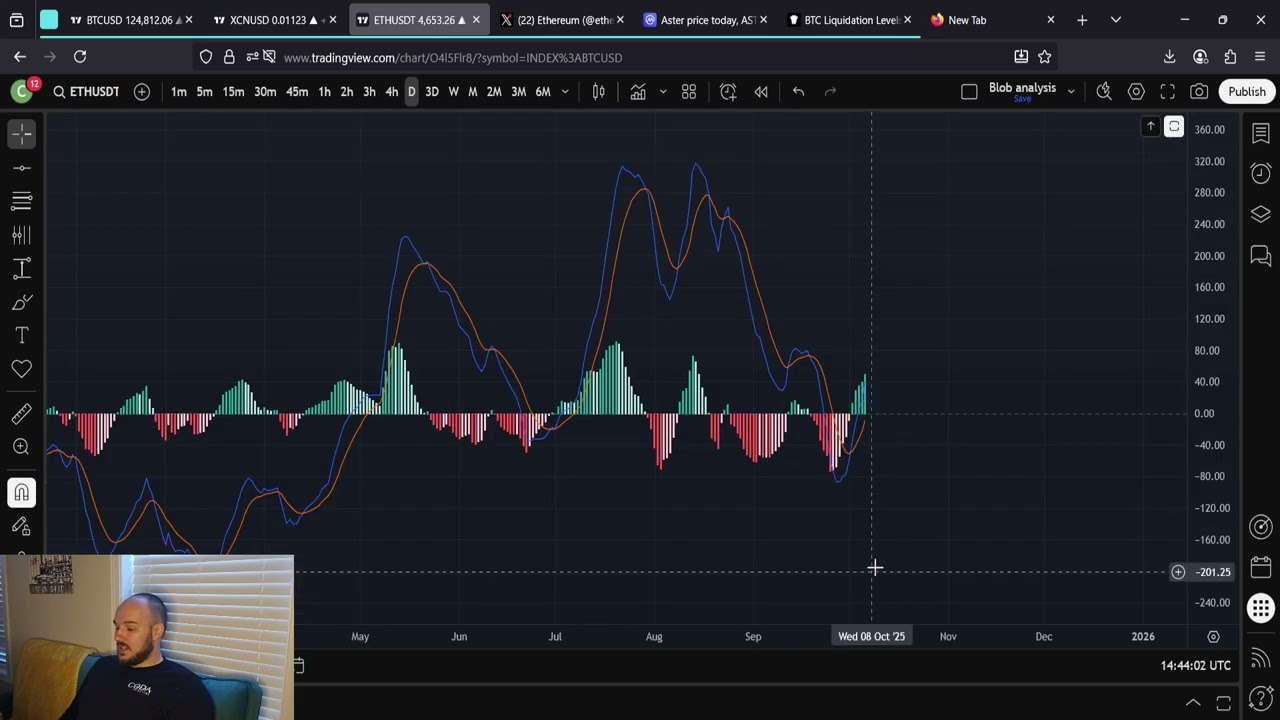This screenshot has height=720, width=1280.
Task: Click the Replay rewind button
Action: coord(761,92)
